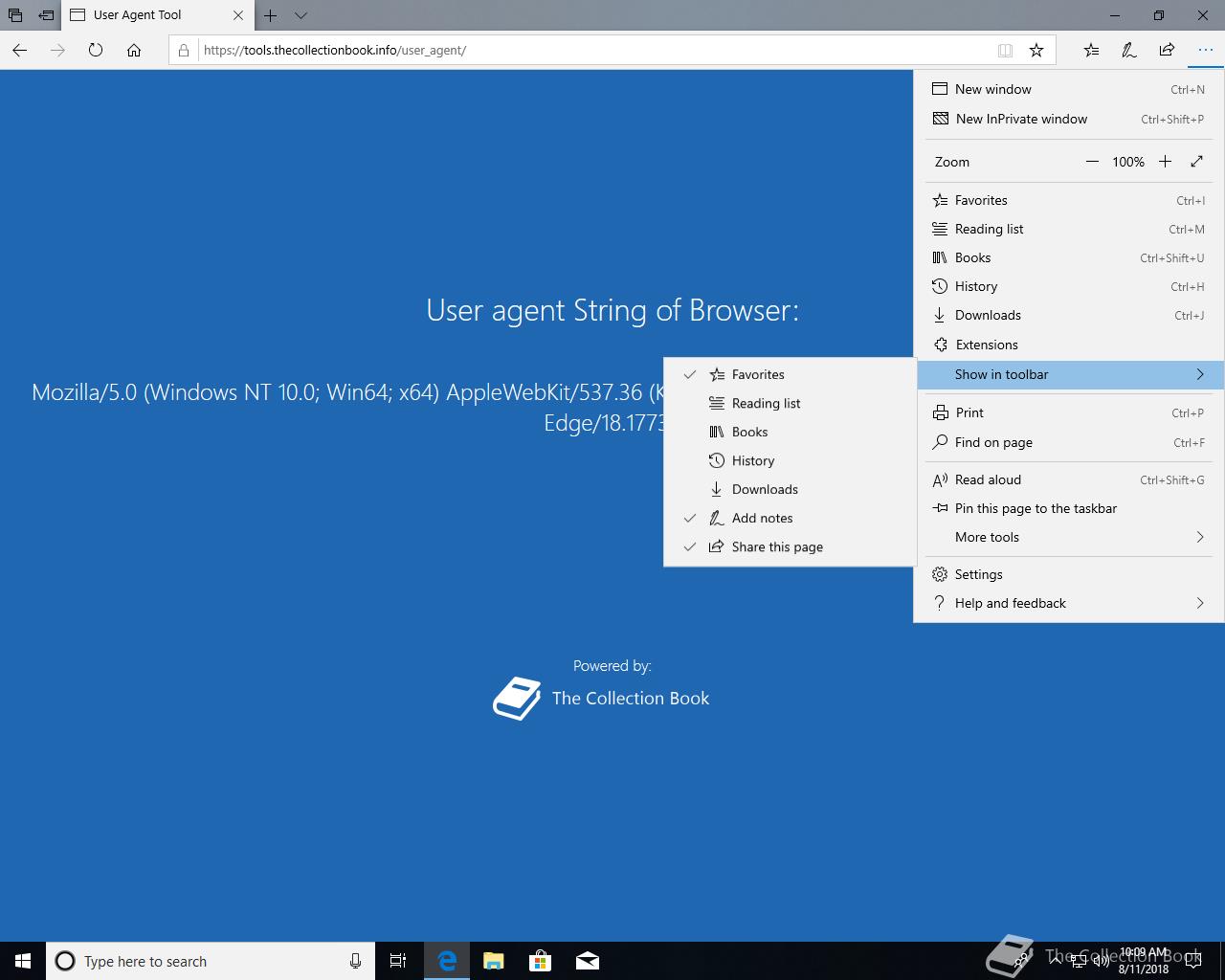Uncheck Add notes in toolbar submenu
This screenshot has height=980, width=1225.
[790, 518]
